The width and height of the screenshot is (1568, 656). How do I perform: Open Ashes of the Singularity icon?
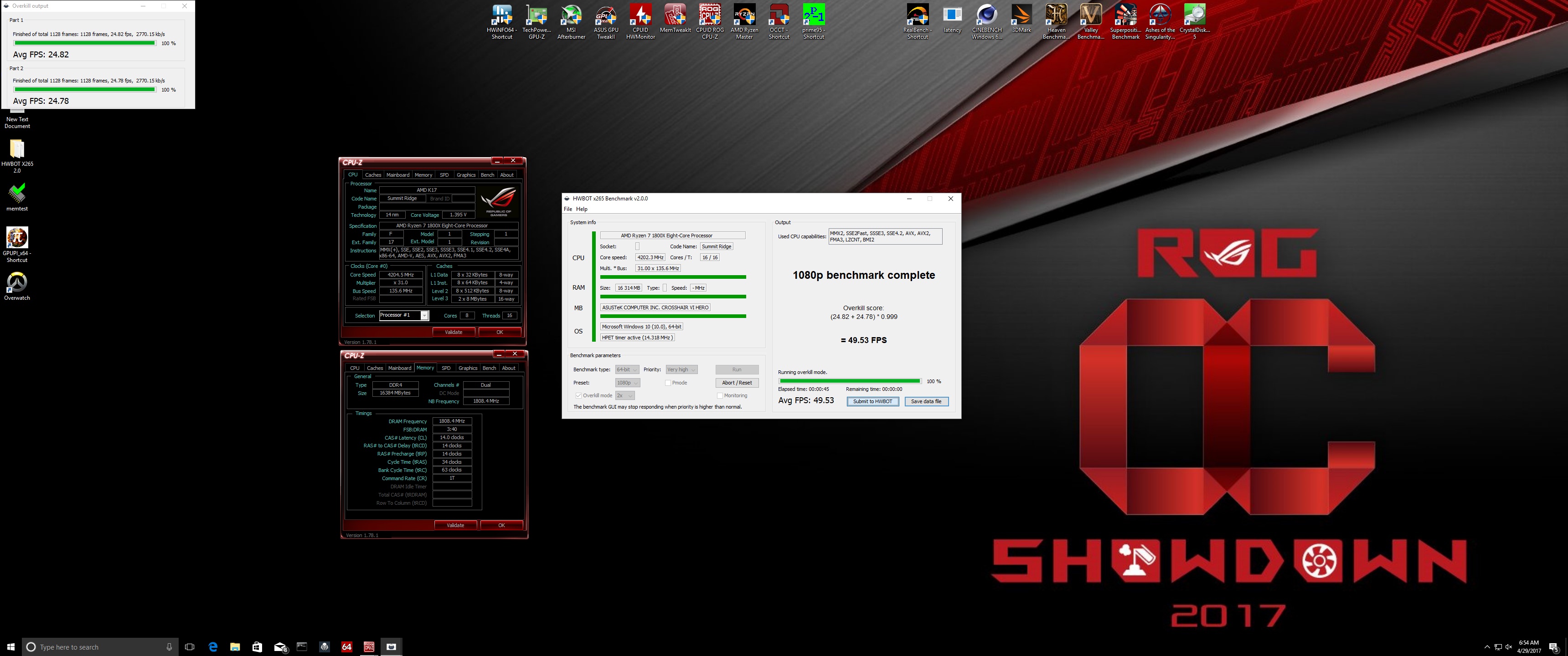[1160, 22]
